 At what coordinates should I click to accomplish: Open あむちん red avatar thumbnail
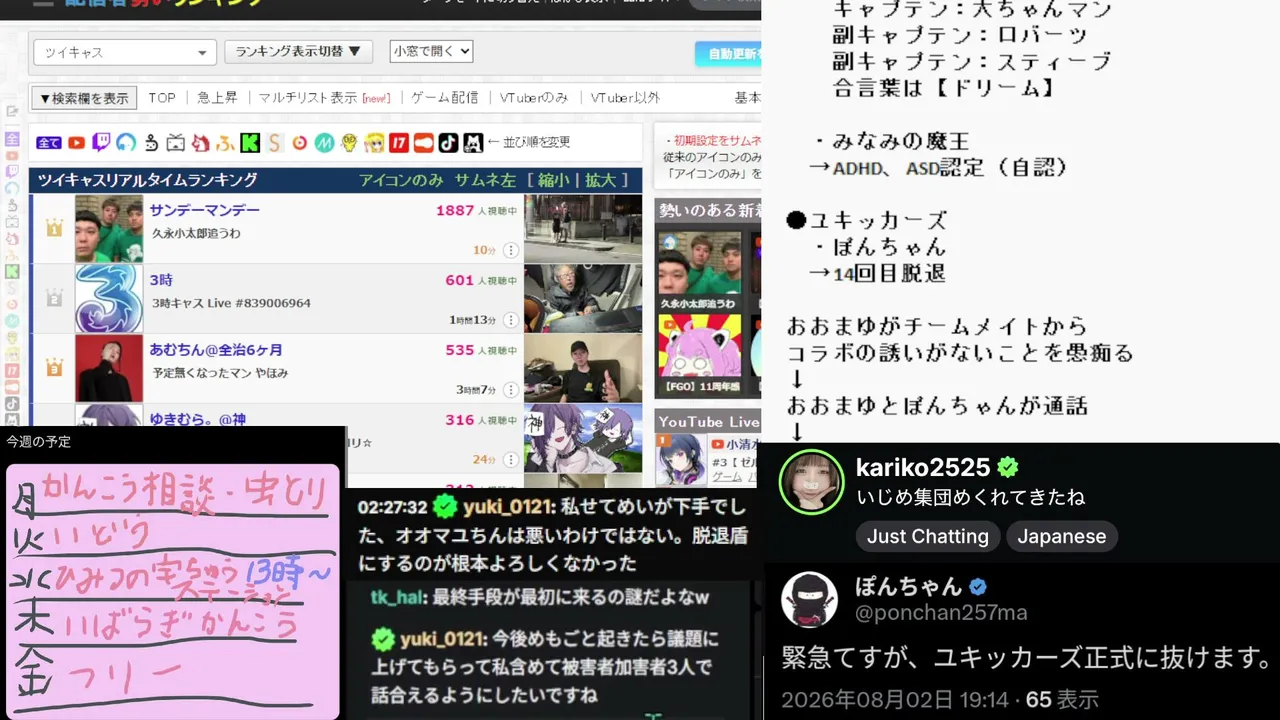pos(109,368)
